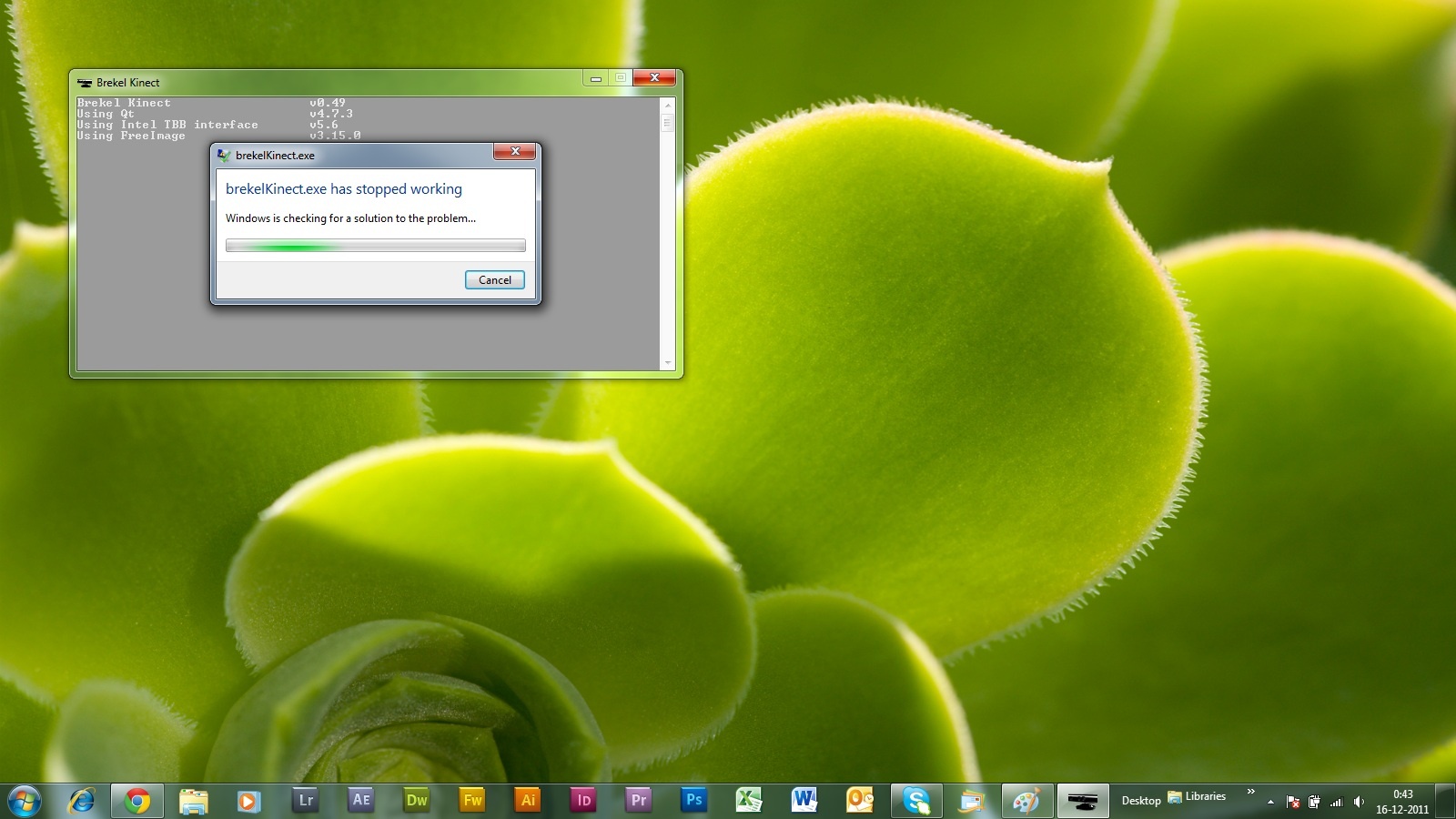Screen dimensions: 1456x819
Task: Launch Adobe InDesign from the taskbar
Action: (x=583, y=801)
